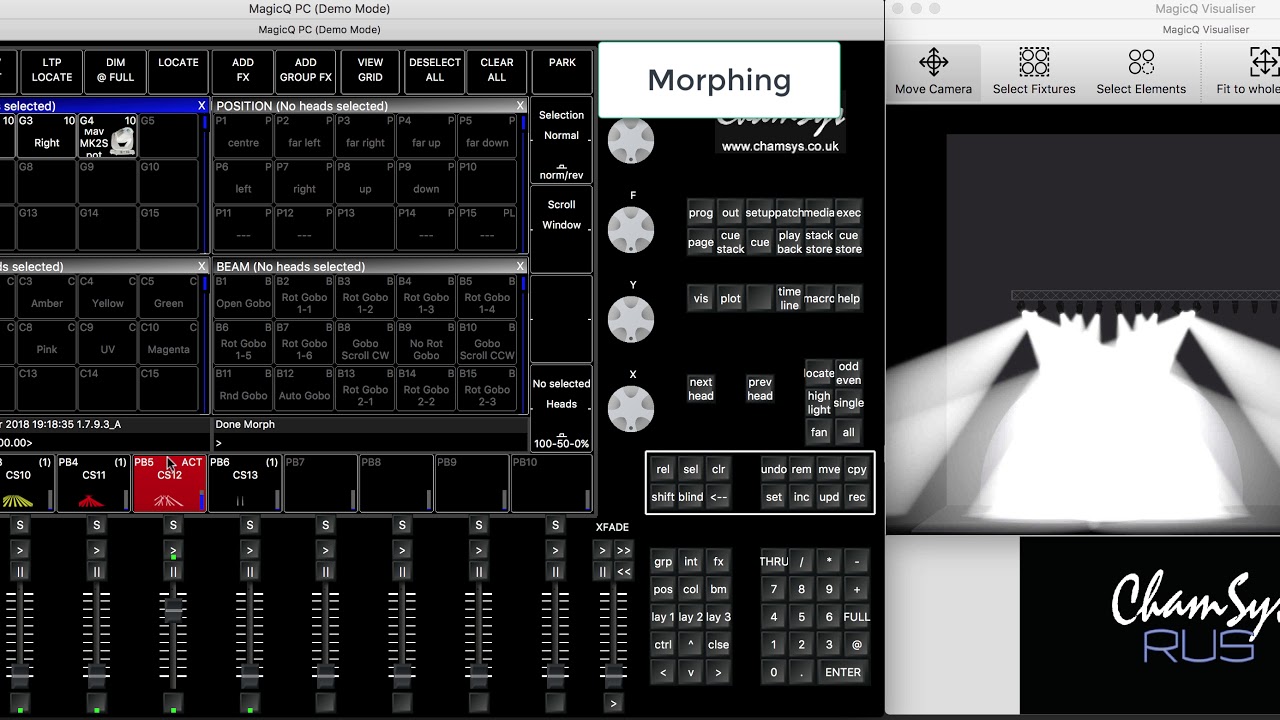Toggle the high light button
This screenshot has width=1280, height=720.
tap(819, 403)
